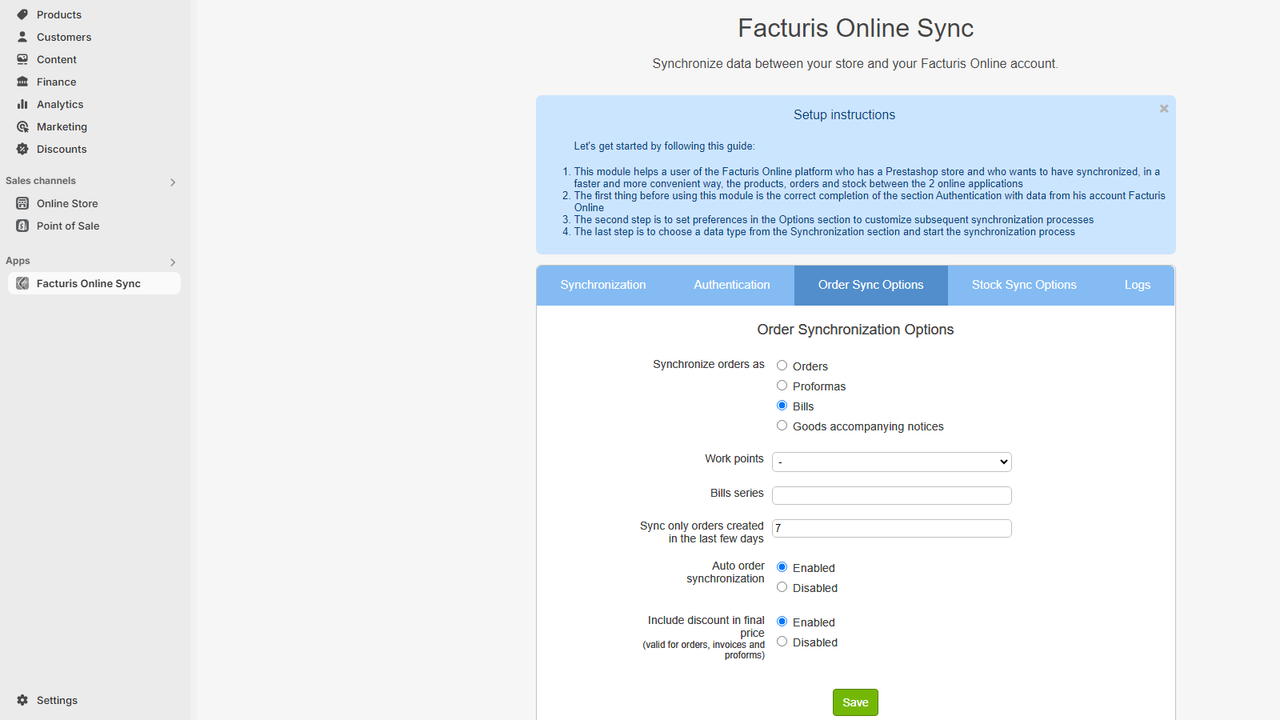This screenshot has width=1280, height=720.
Task: Select the Orders radio option
Action: (x=782, y=366)
